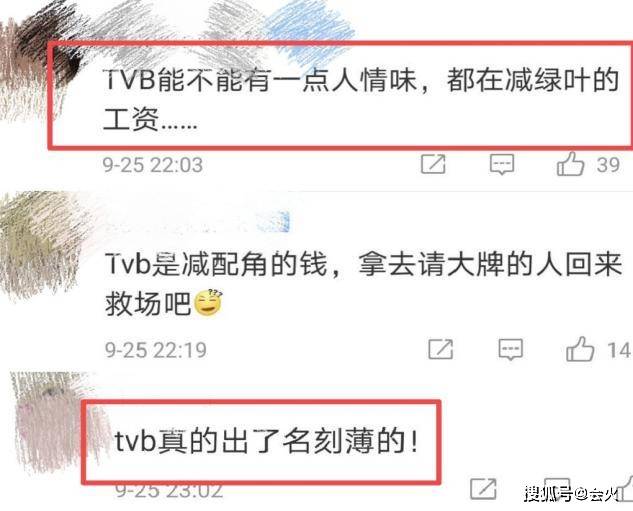633x511 pixels.
Task: Share the 9-25 23:02 comment
Action: point(483,488)
